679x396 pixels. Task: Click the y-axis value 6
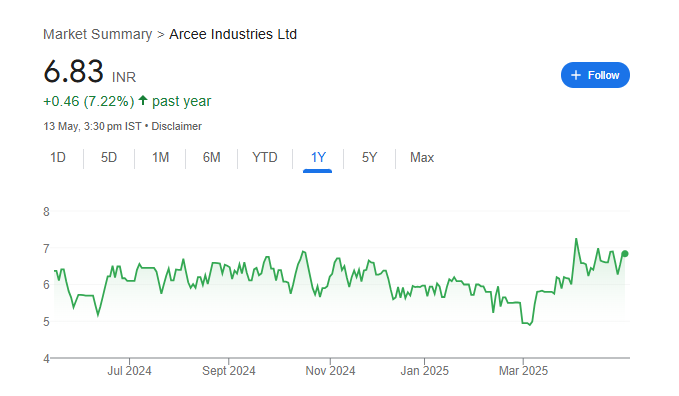[x=46, y=285]
